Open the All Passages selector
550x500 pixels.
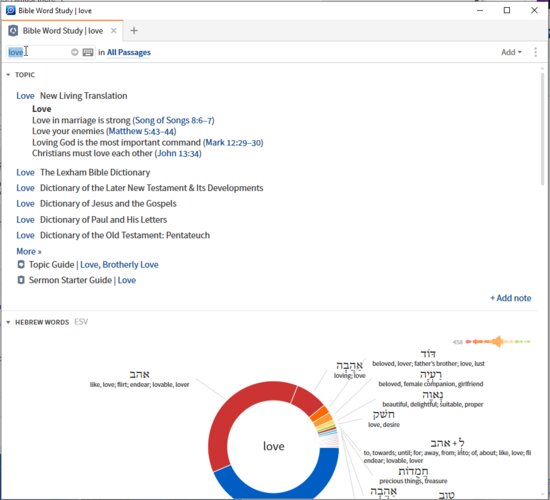[129, 52]
